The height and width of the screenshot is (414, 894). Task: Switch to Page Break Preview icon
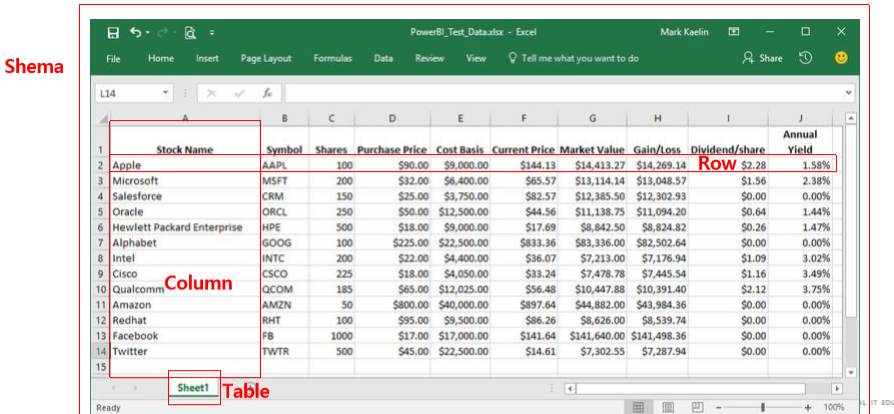click(697, 407)
